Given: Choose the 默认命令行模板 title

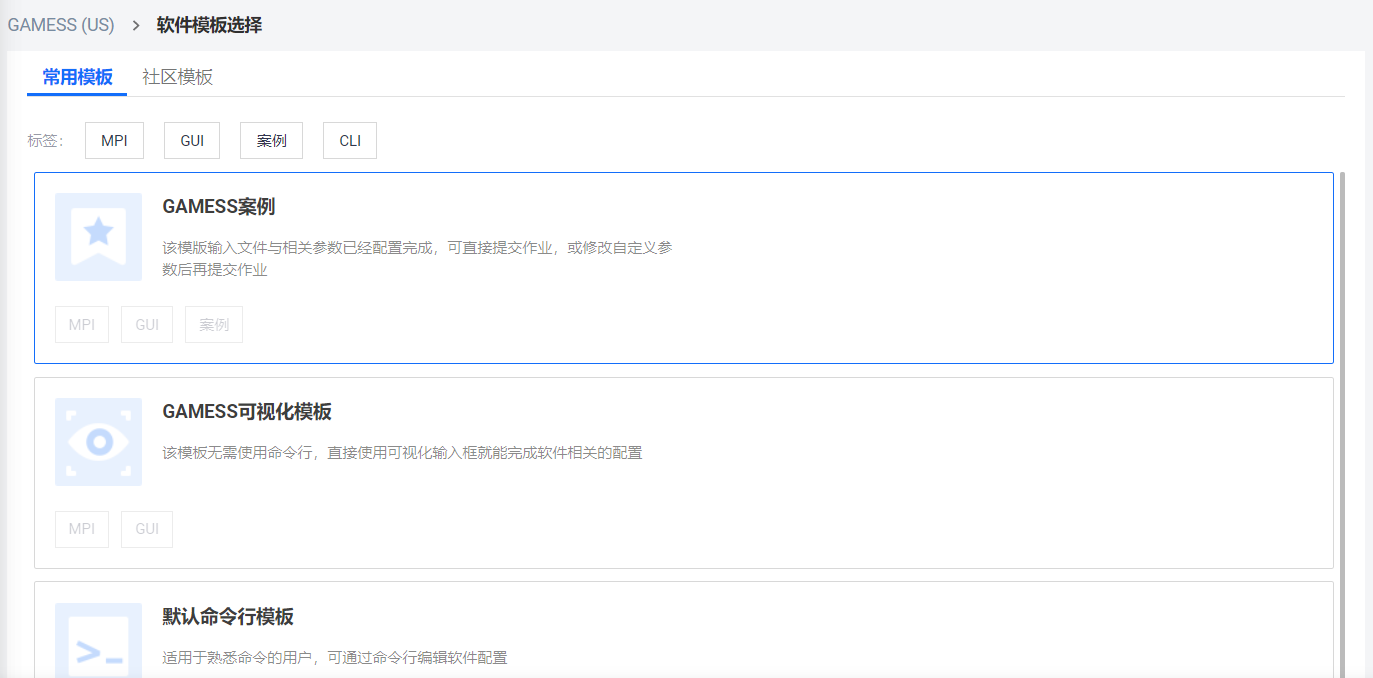Looking at the screenshot, I should (228, 616).
